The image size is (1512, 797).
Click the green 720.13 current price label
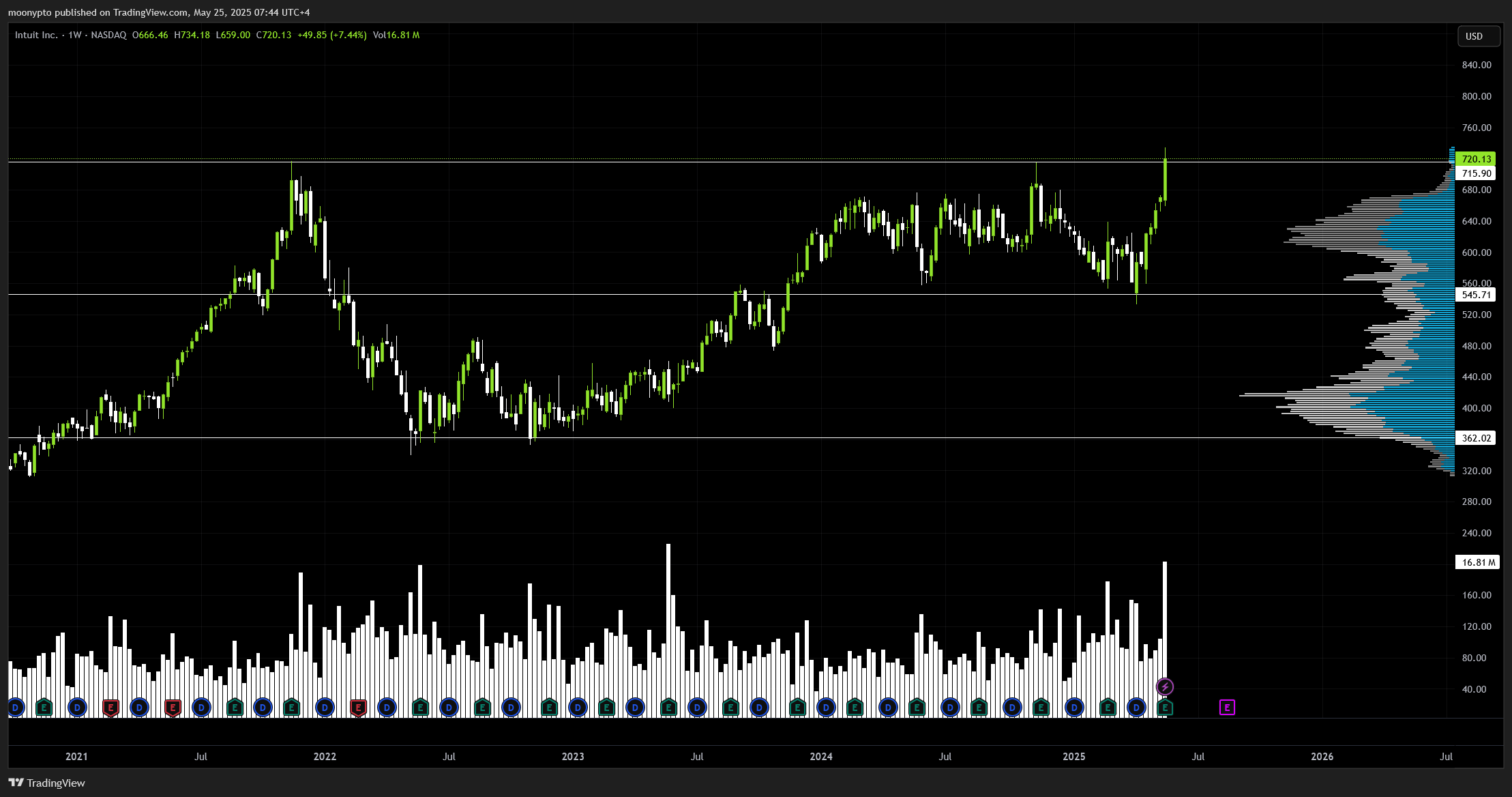pos(1477,159)
